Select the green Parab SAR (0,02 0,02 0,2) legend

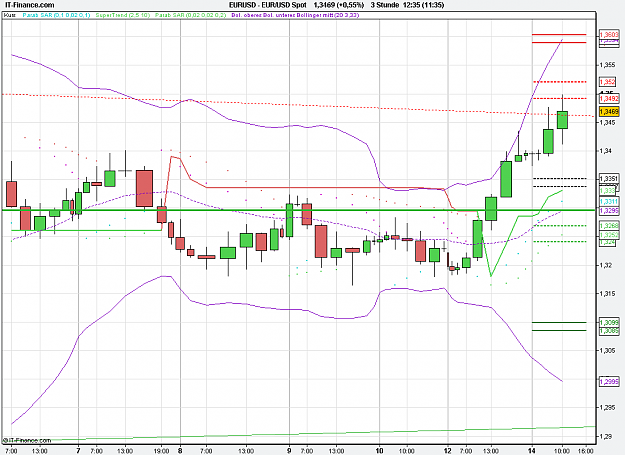tap(191, 15)
